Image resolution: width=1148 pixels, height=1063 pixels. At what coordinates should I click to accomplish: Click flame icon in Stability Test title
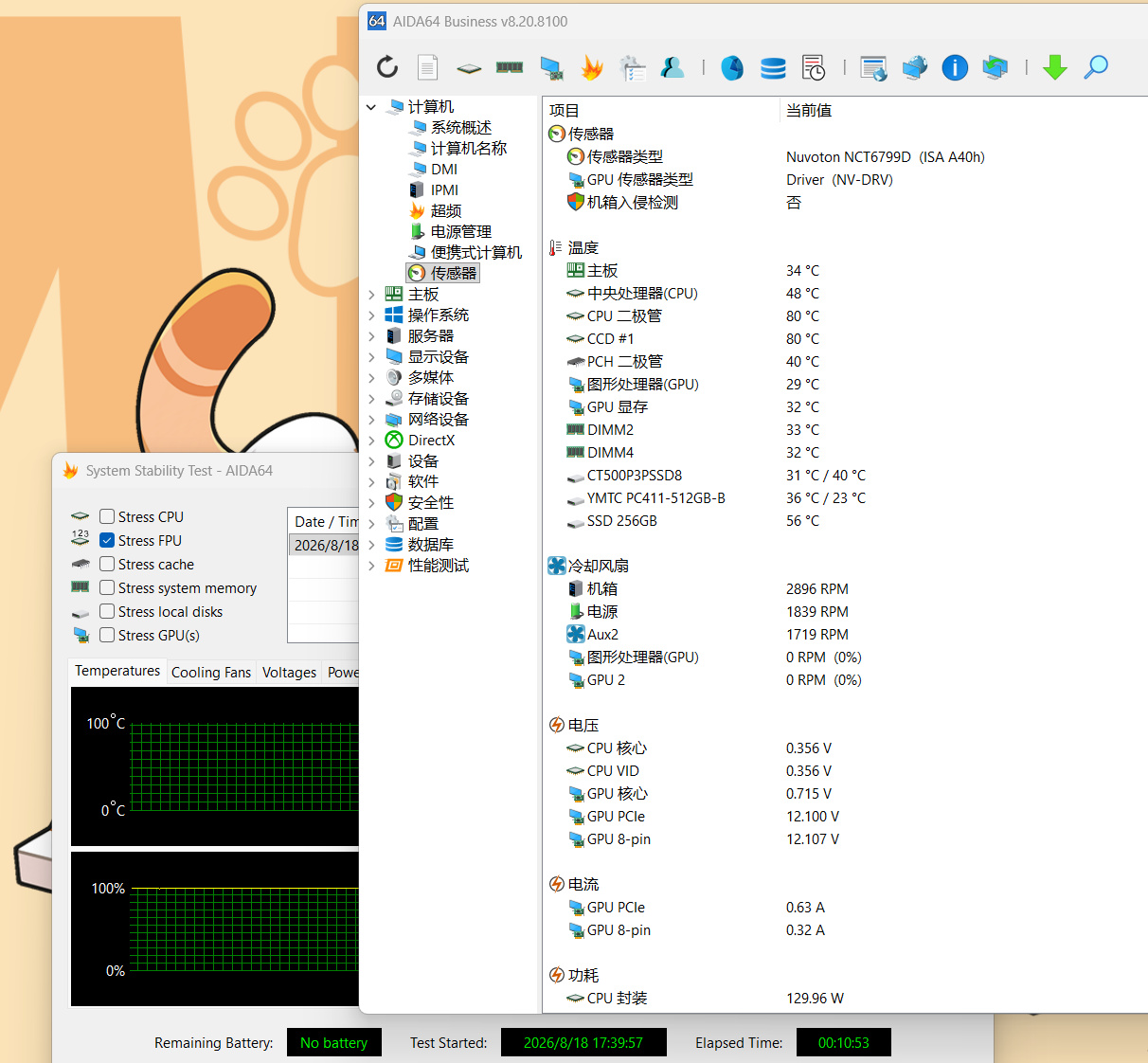pyautogui.click(x=70, y=470)
